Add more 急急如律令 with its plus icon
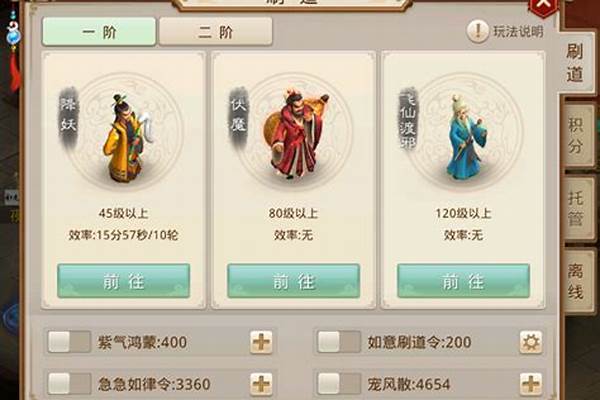Image resolution: width=600 pixels, height=400 pixels. [261, 384]
